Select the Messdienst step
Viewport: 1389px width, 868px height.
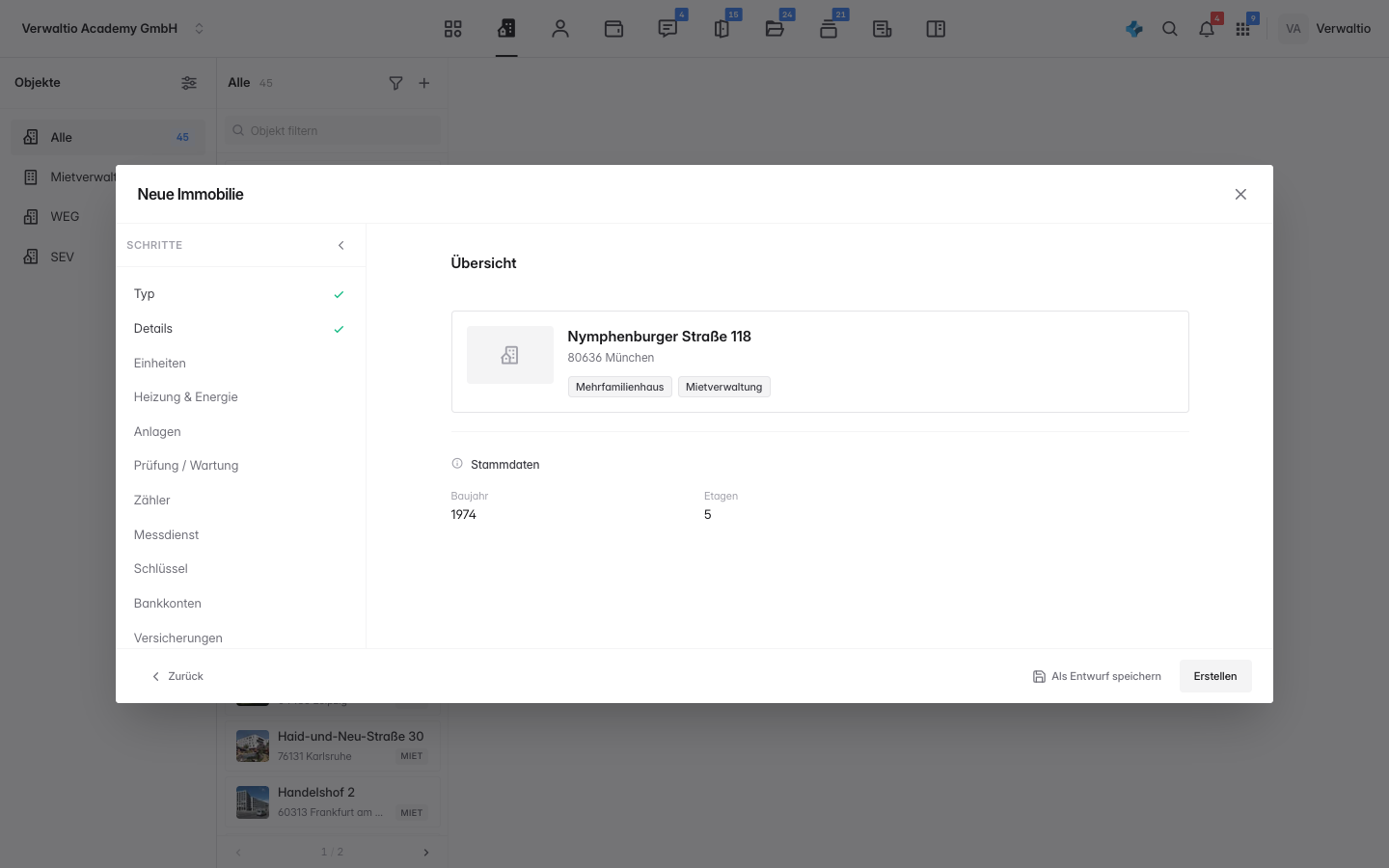pos(240,535)
